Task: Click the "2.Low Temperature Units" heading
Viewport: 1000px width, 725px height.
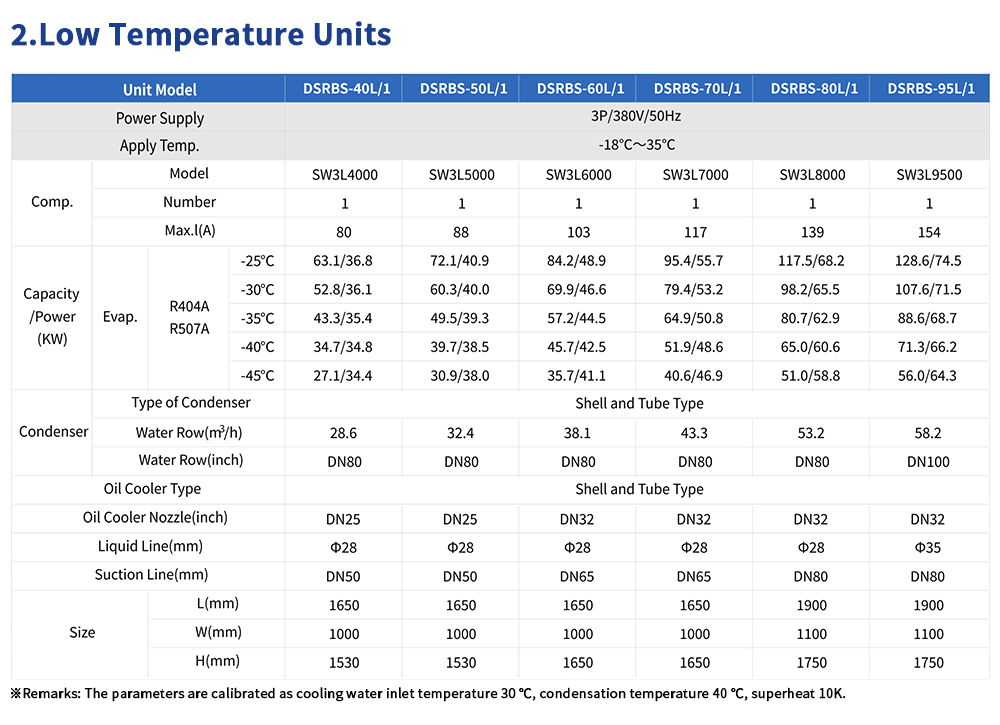Action: pos(201,35)
